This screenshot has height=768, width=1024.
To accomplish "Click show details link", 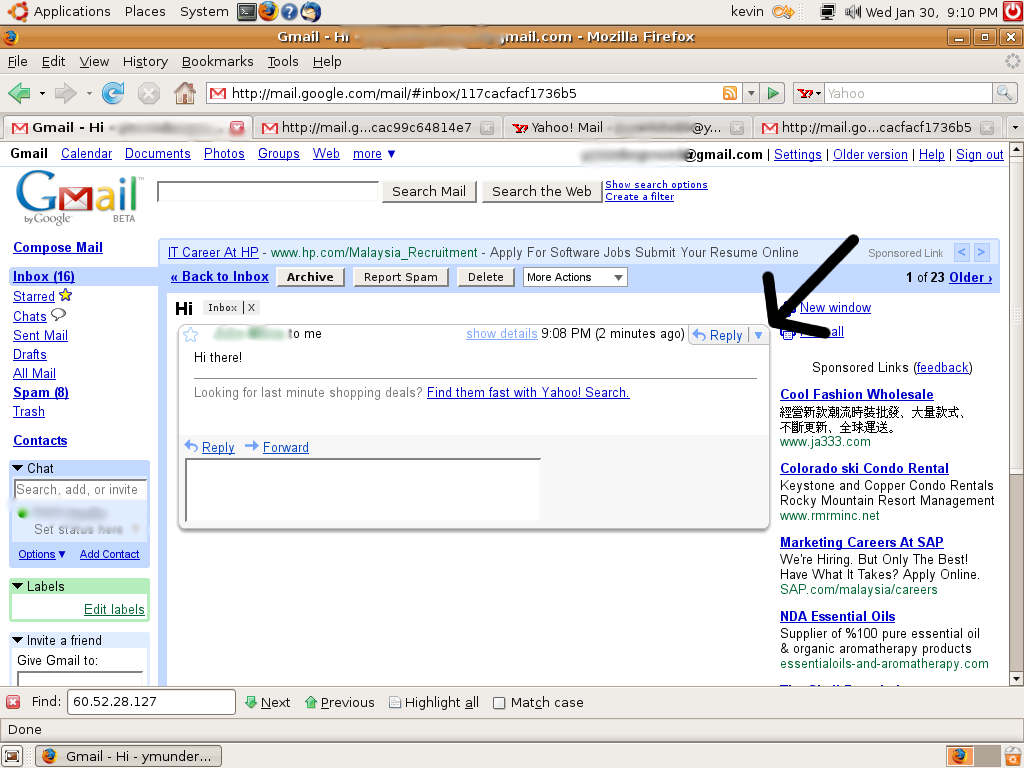I will pyautogui.click(x=502, y=334).
